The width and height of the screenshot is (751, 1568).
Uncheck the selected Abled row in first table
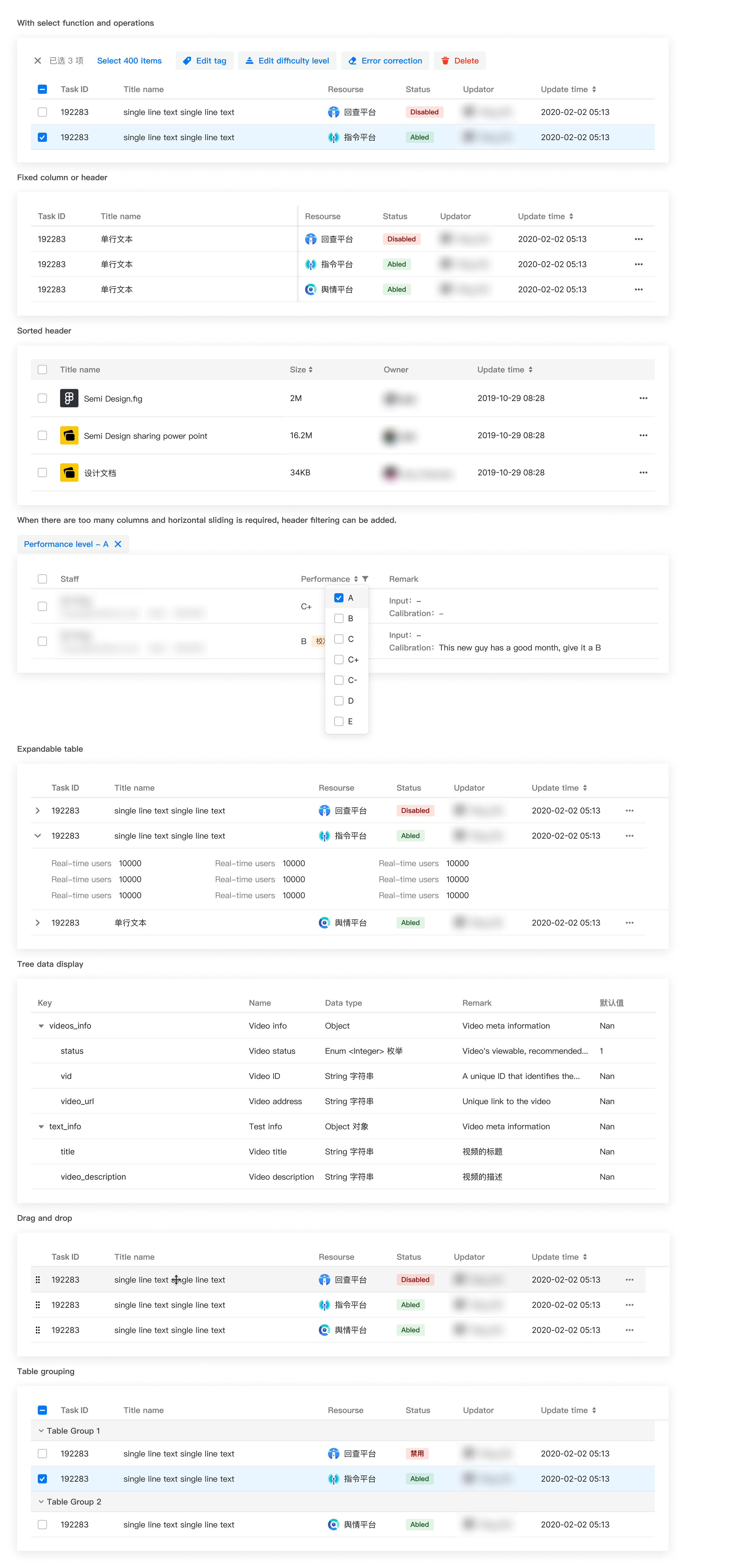coord(43,138)
